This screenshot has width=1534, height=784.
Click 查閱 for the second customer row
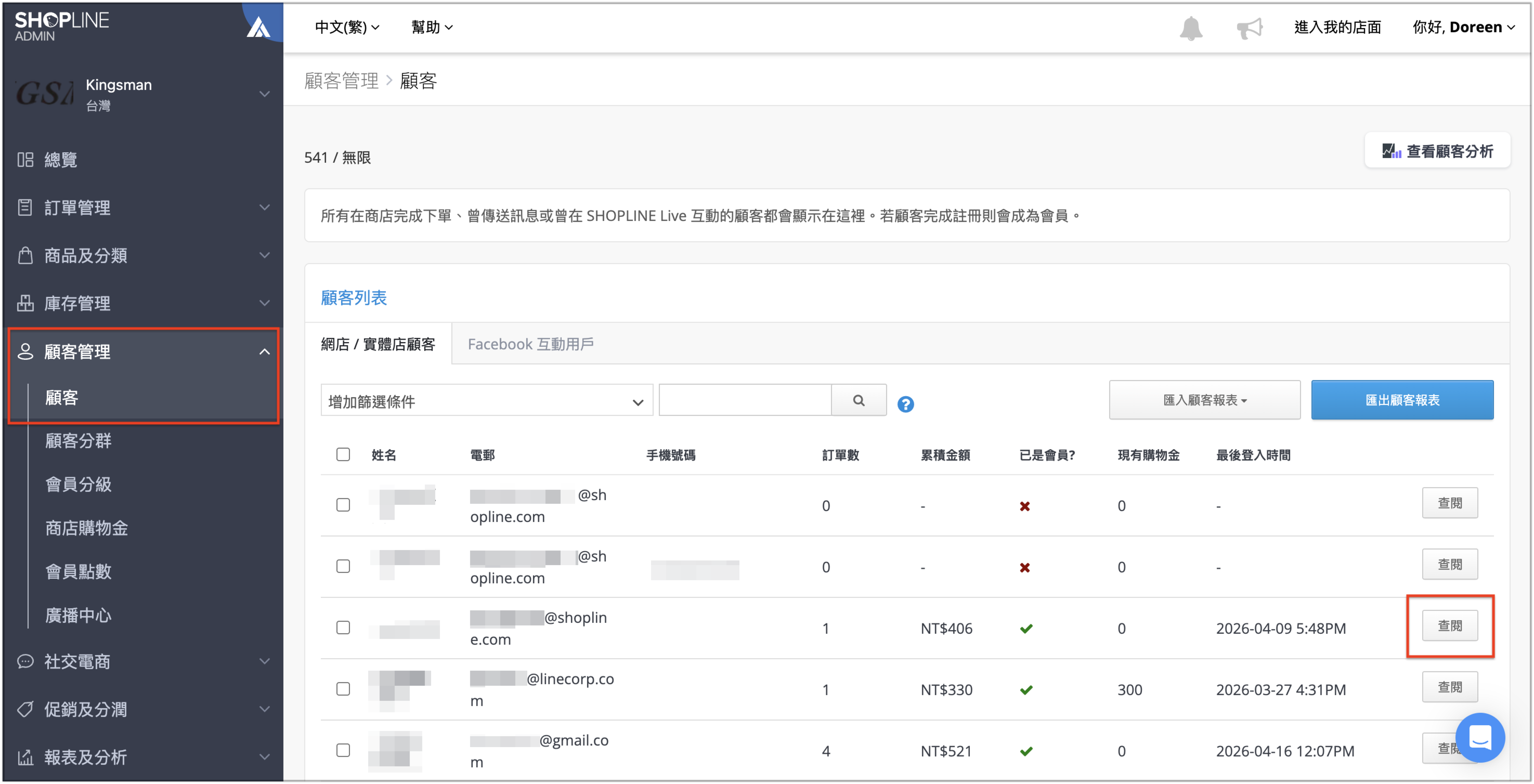click(1449, 564)
